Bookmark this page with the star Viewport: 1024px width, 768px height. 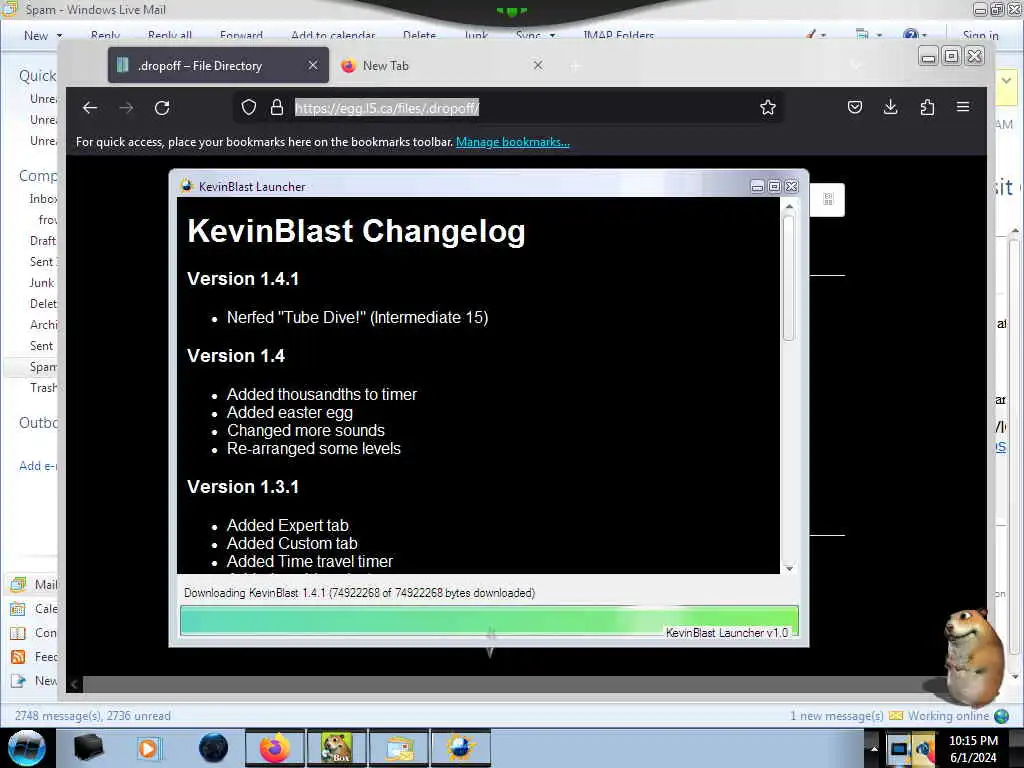(768, 107)
